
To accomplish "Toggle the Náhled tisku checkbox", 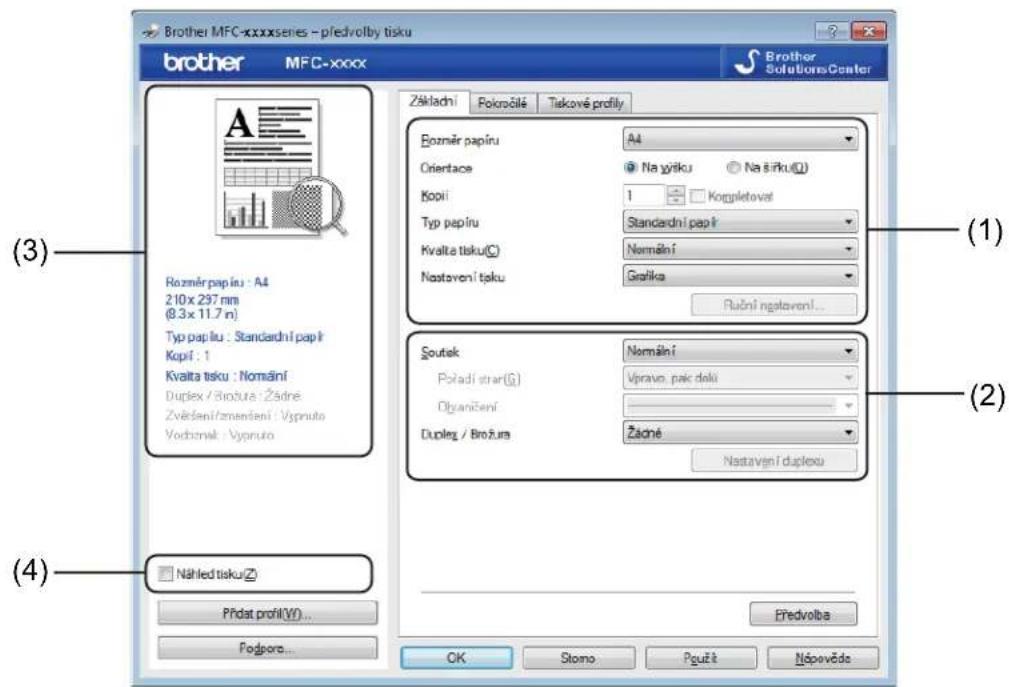I will [166, 573].
